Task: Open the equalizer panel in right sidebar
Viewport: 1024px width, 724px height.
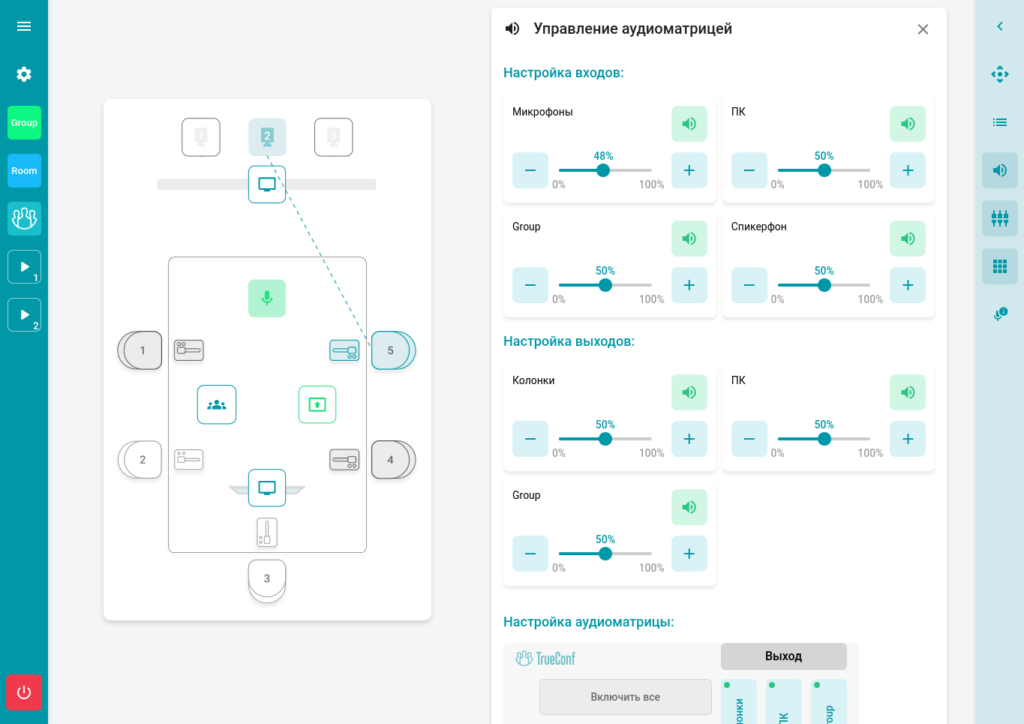Action: pyautogui.click(x=999, y=218)
